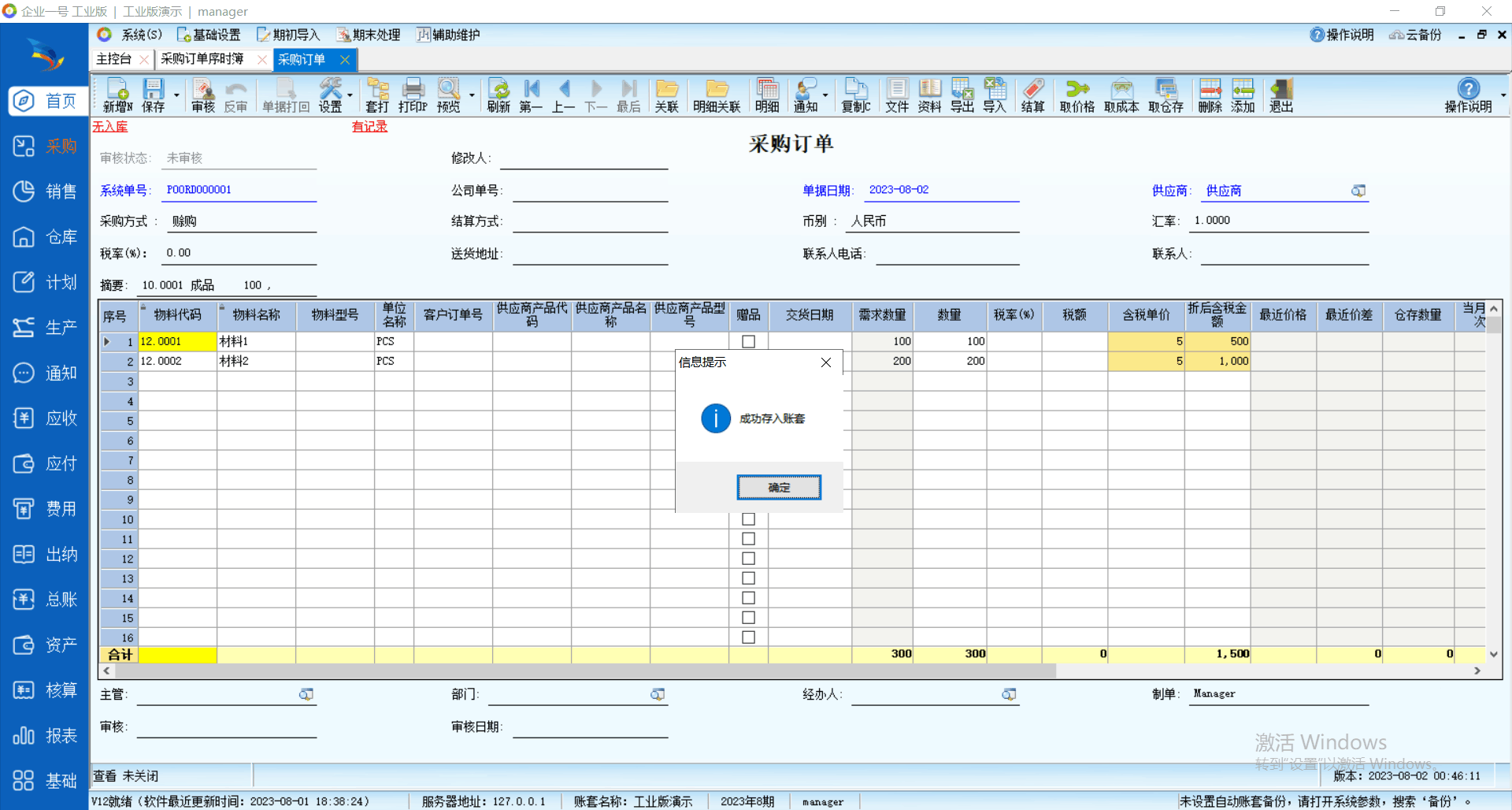This screenshot has height=810, width=1512.
Task: Click the 取价格 (Get price) toolbar icon
Action: [1077, 95]
